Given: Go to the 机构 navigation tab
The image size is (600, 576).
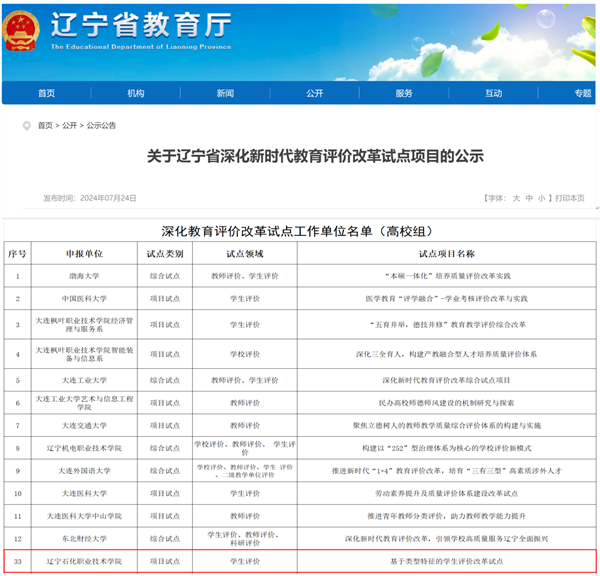Looking at the screenshot, I should (136, 93).
